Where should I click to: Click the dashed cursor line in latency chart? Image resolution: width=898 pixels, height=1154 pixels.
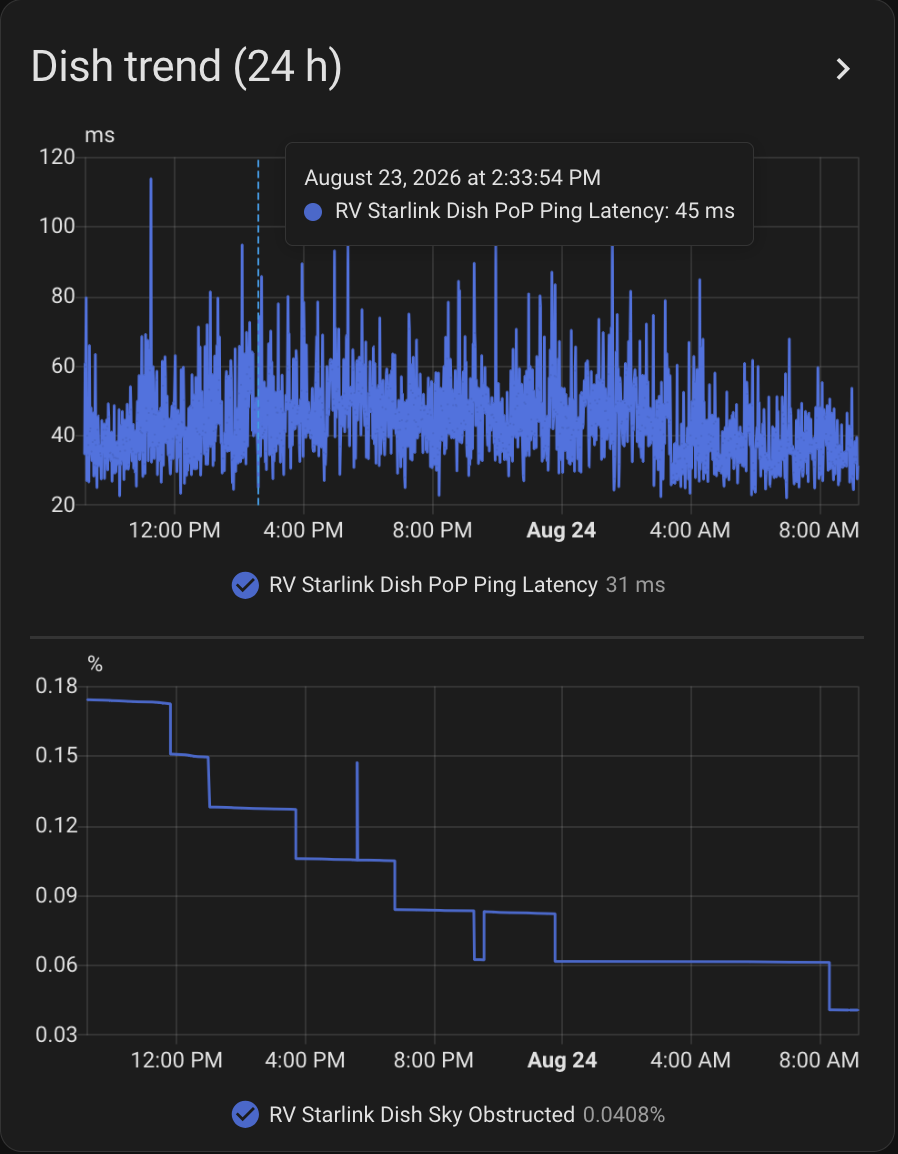click(x=258, y=331)
